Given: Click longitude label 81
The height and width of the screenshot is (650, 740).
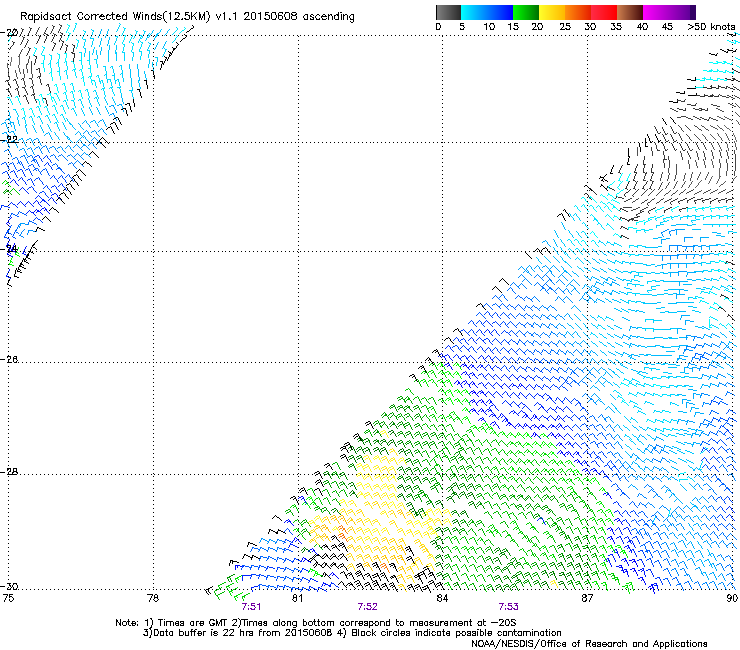Looking at the screenshot, I should 297,598.
